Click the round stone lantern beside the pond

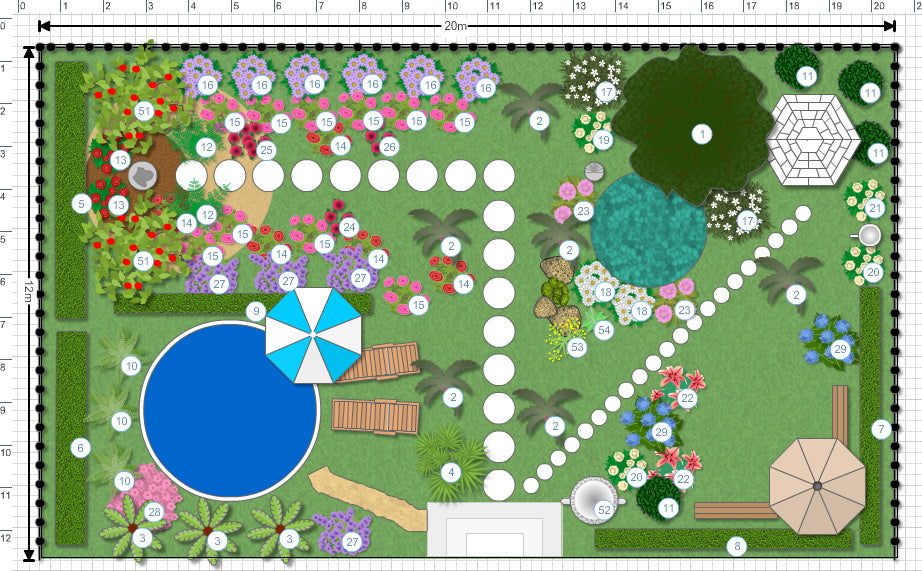[594, 171]
